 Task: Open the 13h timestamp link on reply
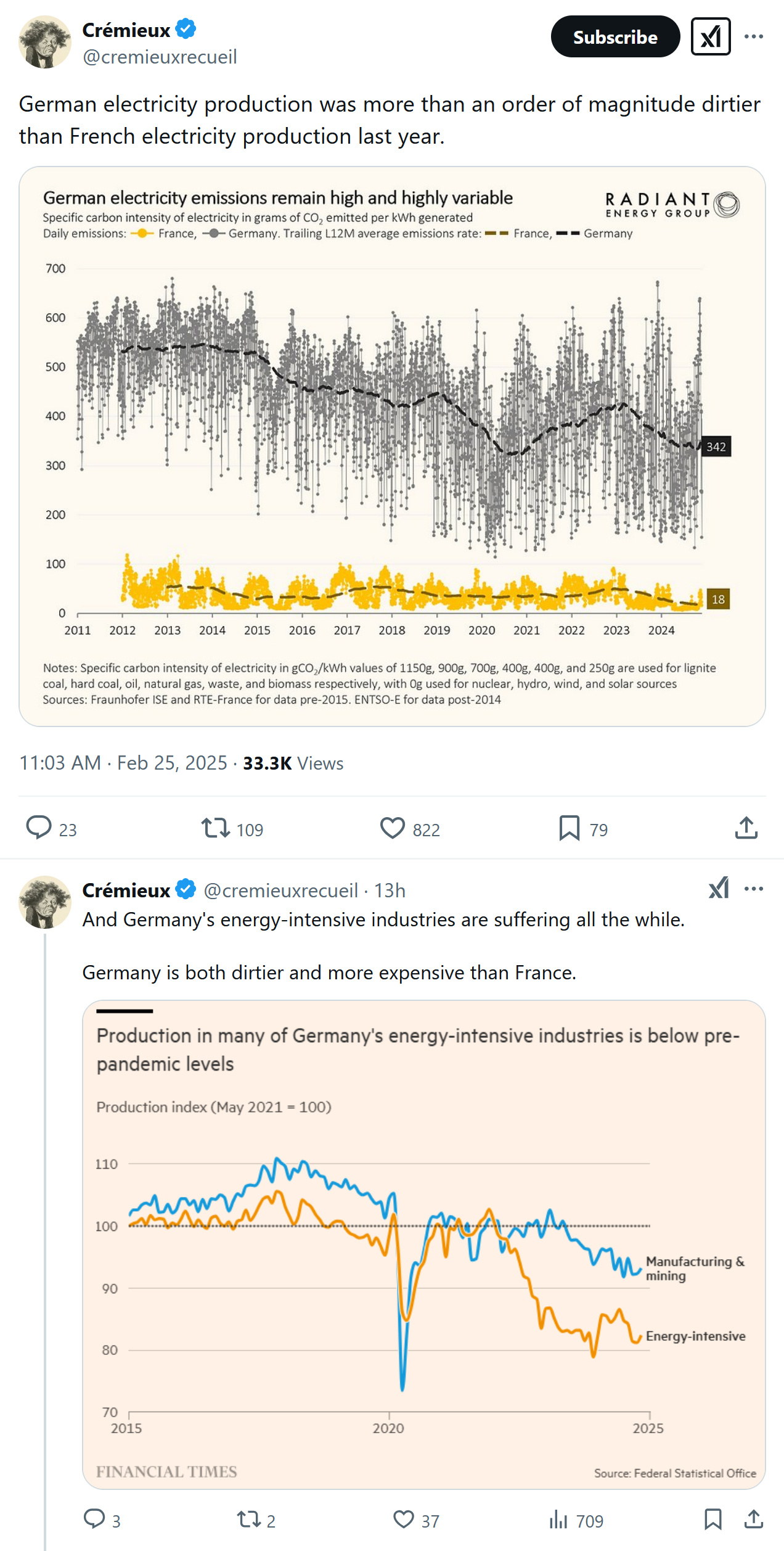point(390,891)
